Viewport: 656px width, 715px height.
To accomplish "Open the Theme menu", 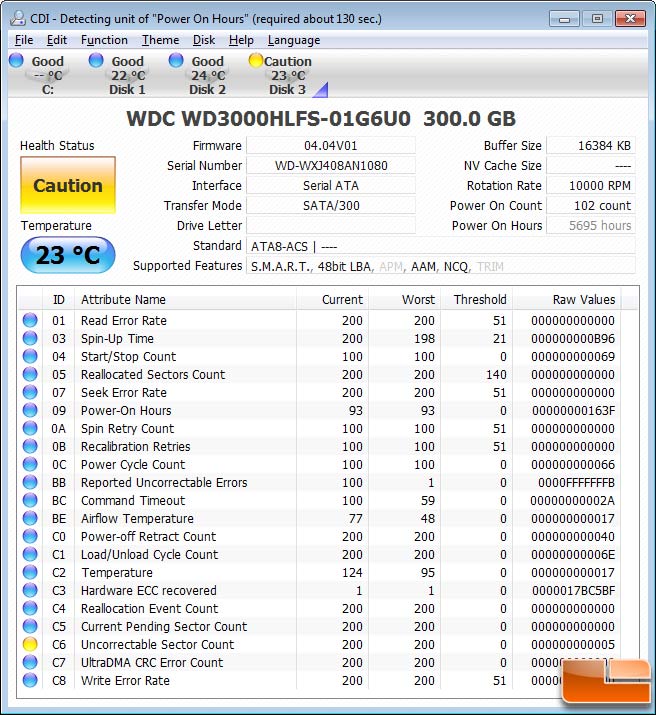I will [x=160, y=40].
